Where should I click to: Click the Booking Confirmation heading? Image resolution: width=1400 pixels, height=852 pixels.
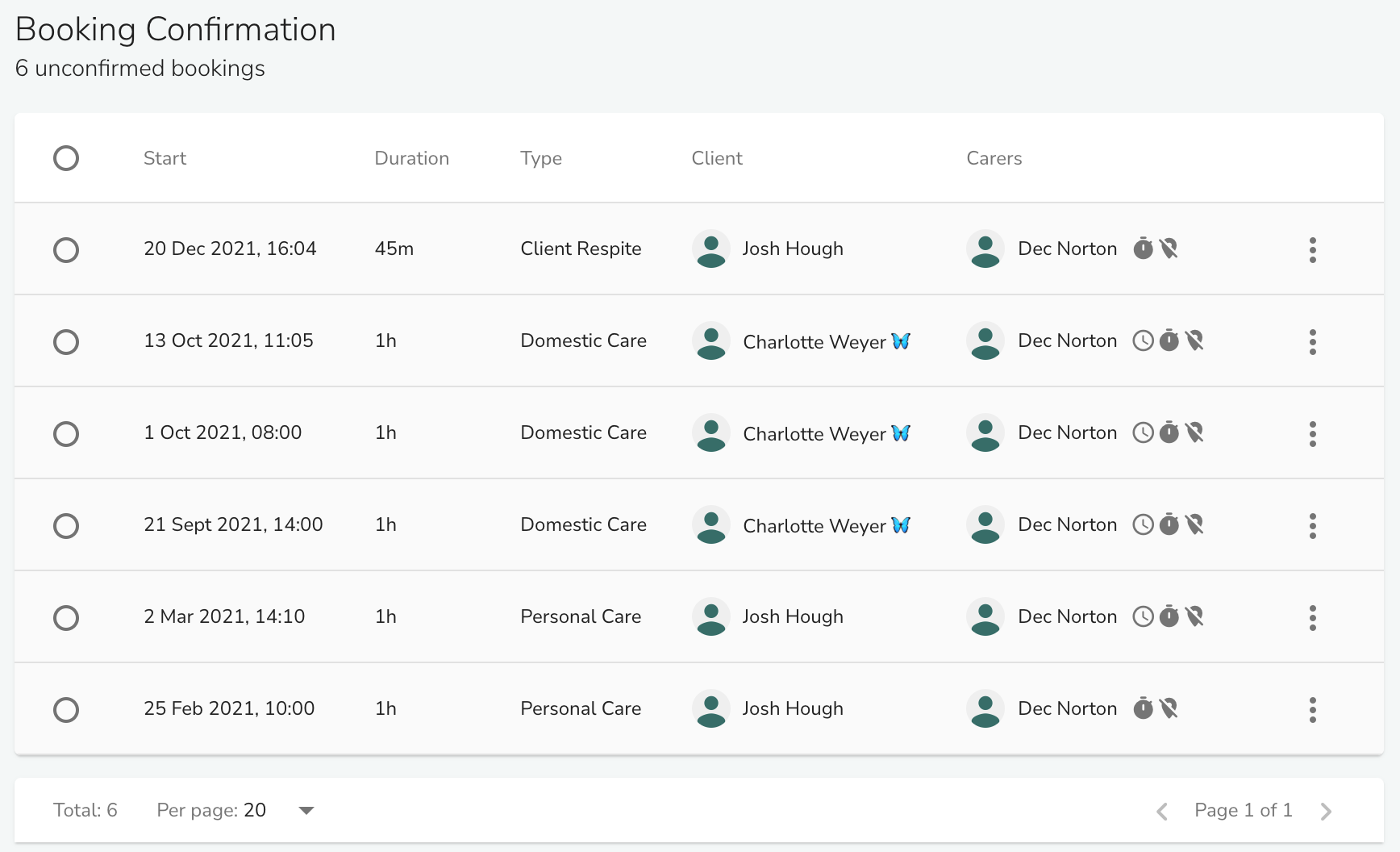tap(176, 30)
